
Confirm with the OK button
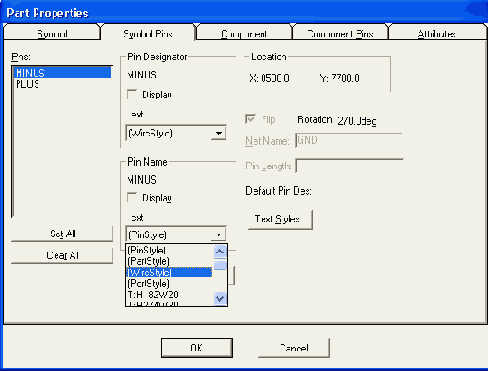pos(197,348)
